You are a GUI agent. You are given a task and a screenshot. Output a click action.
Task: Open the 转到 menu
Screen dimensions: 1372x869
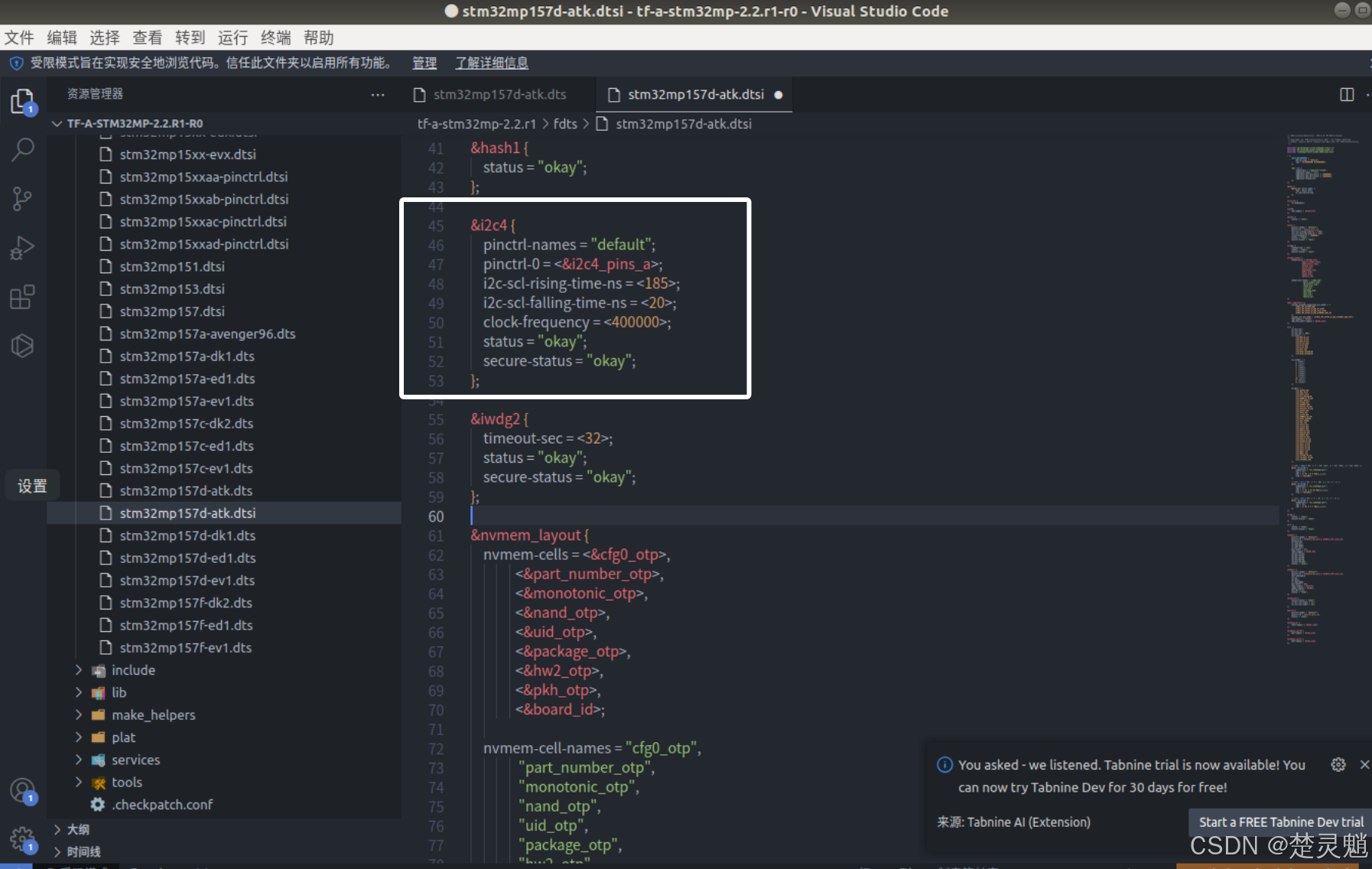click(190, 37)
